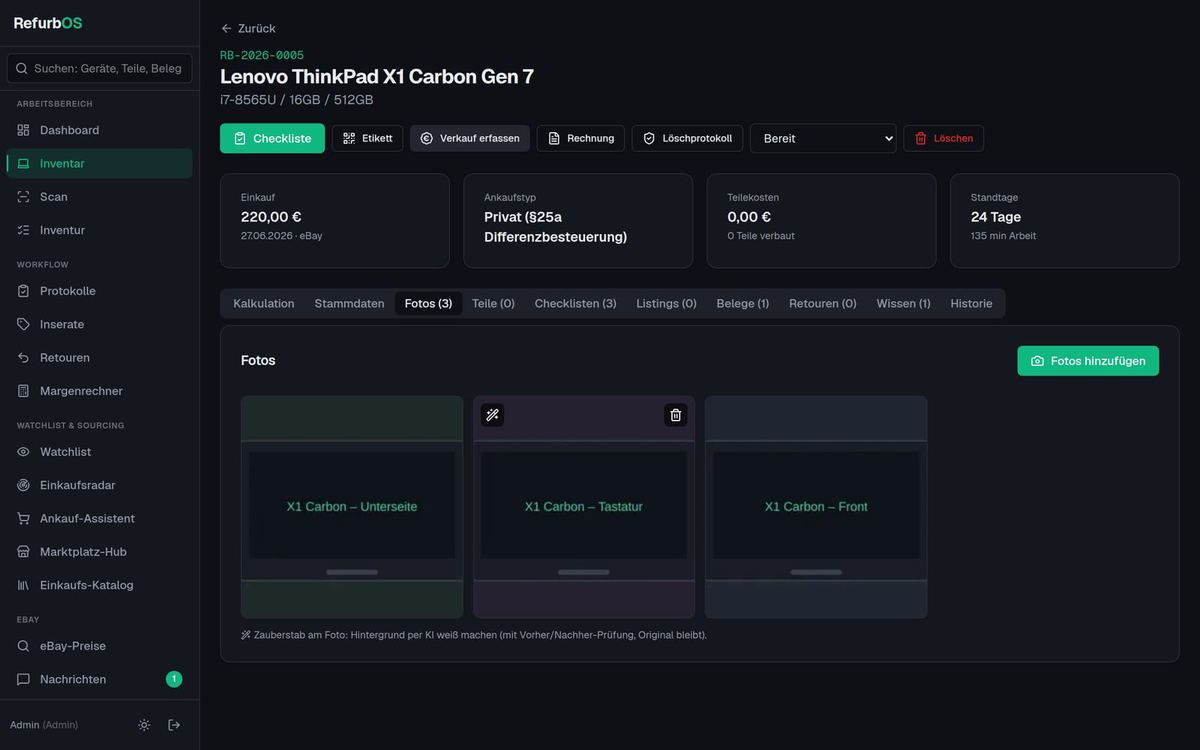Click Fotos hinzufügen button
Viewport: 1200px width, 750px height.
[1088, 361]
